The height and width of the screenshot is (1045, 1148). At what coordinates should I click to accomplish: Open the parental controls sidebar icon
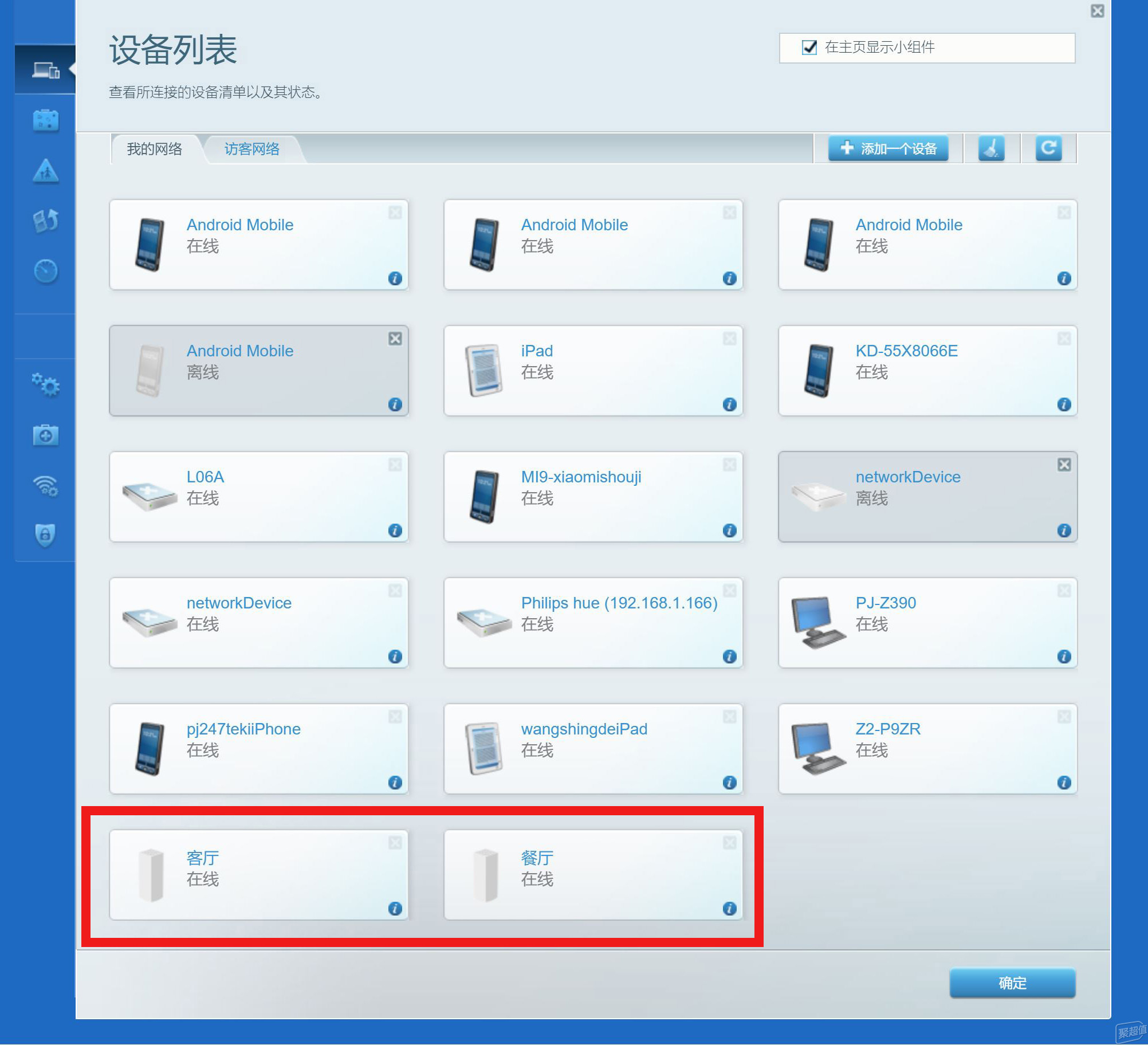click(x=46, y=171)
